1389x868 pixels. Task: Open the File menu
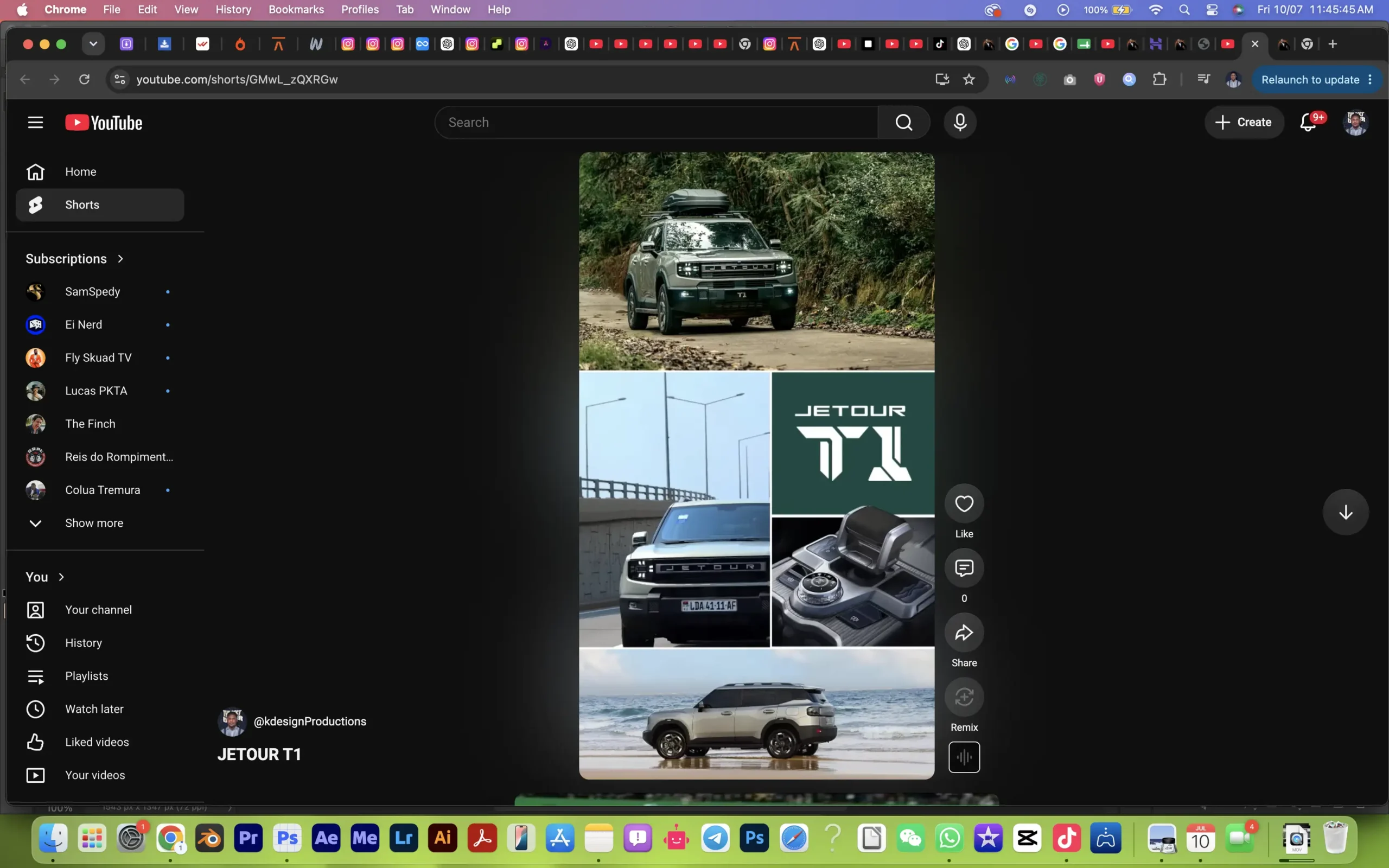point(111,9)
